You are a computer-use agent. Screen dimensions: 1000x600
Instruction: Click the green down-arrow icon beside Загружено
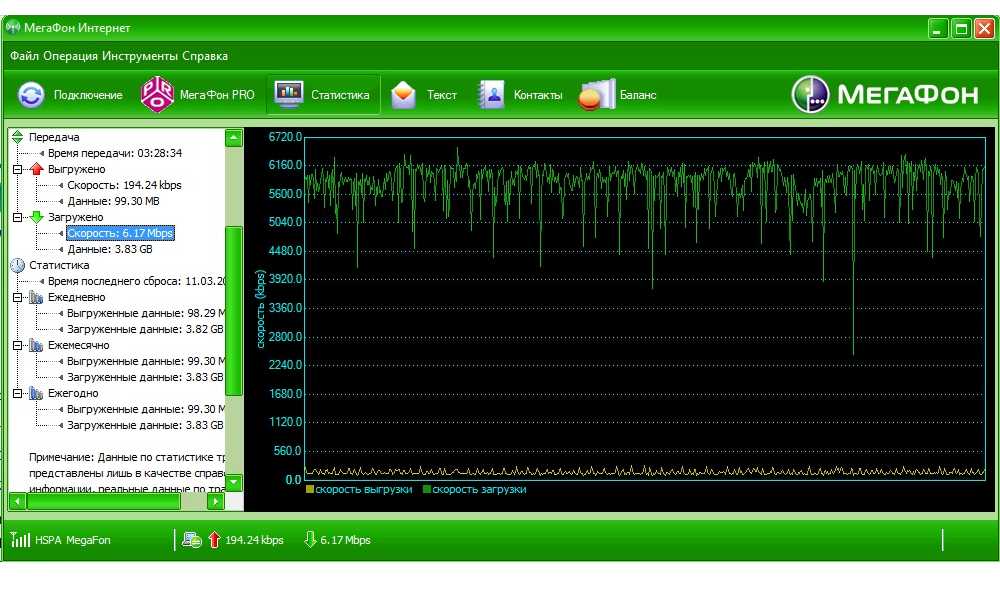click(36, 217)
